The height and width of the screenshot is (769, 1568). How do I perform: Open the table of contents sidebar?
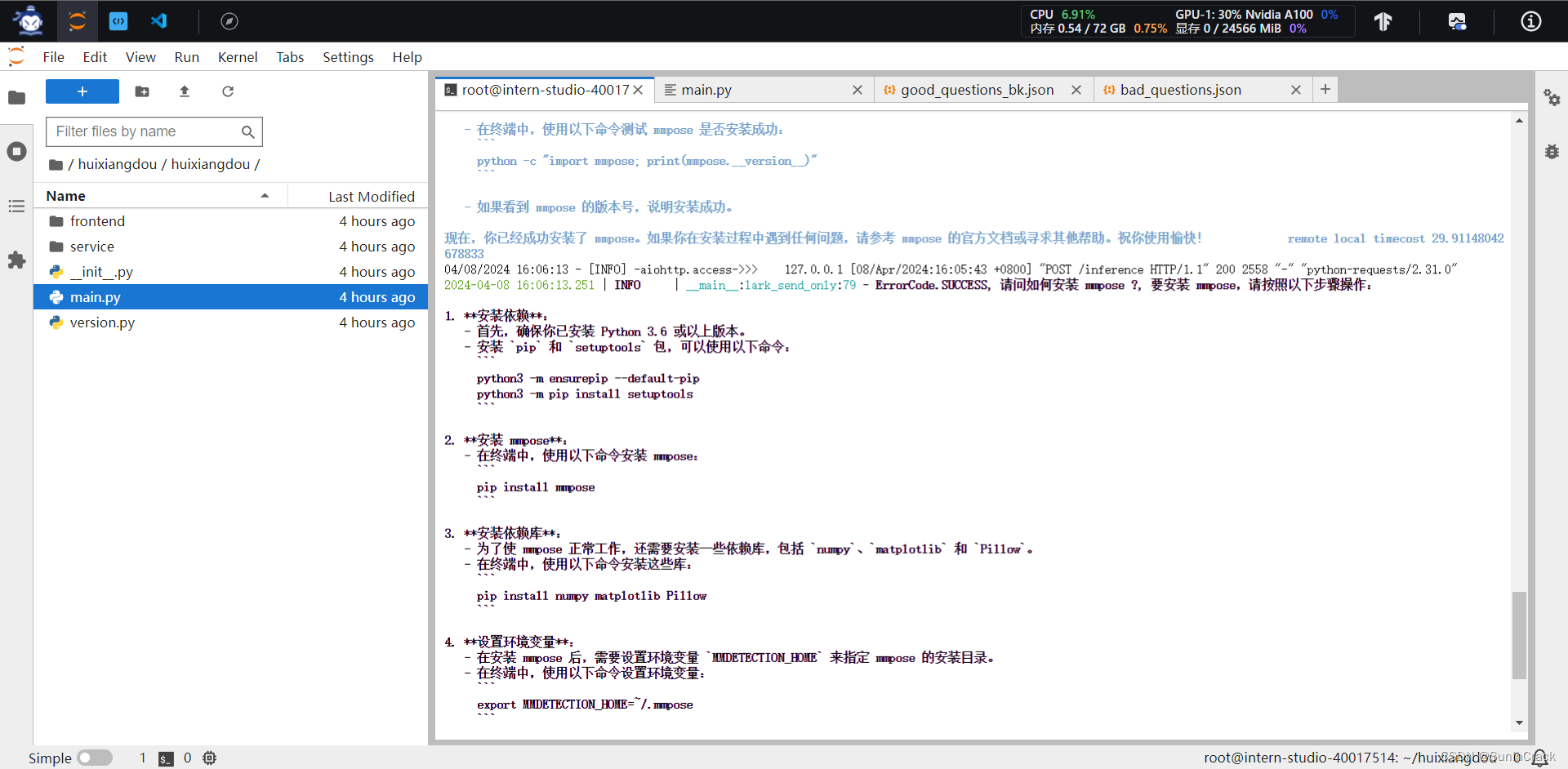(16, 206)
